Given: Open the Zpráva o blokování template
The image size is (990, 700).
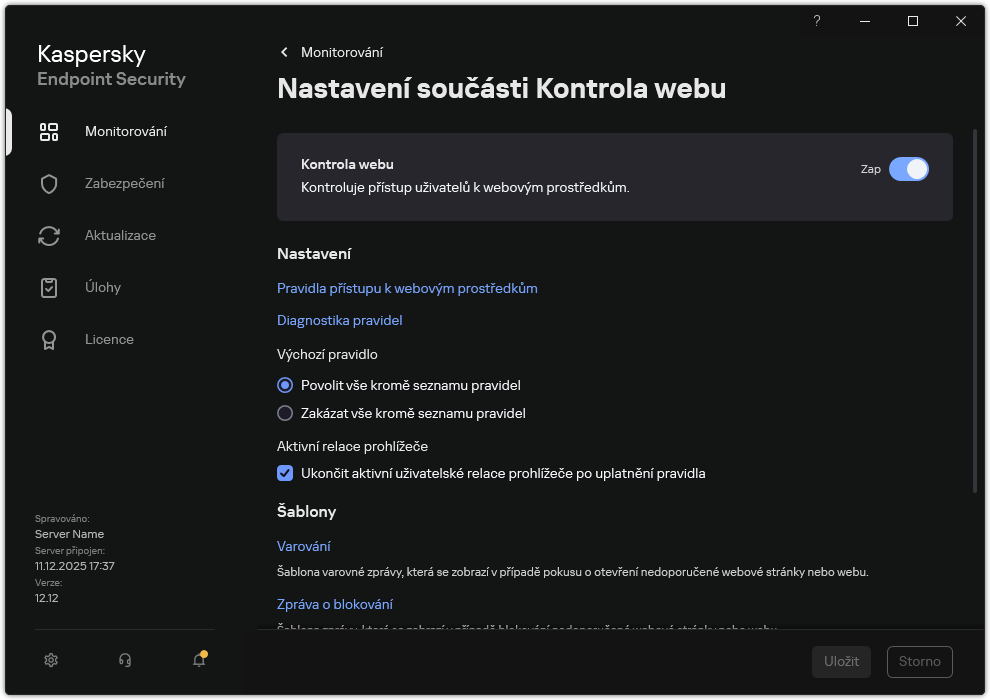Looking at the screenshot, I should [334, 604].
